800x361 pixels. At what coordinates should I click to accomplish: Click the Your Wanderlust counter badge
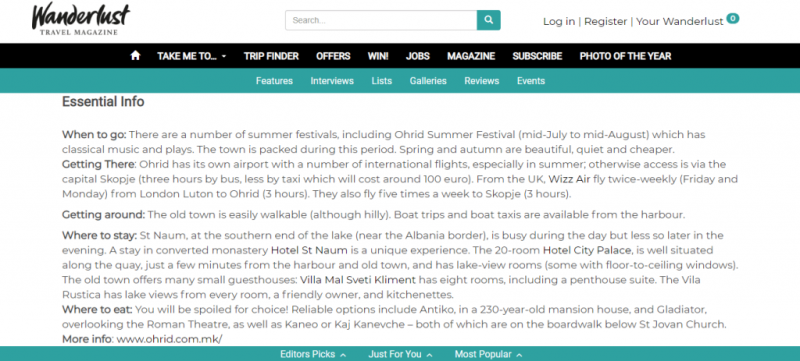tap(733, 19)
